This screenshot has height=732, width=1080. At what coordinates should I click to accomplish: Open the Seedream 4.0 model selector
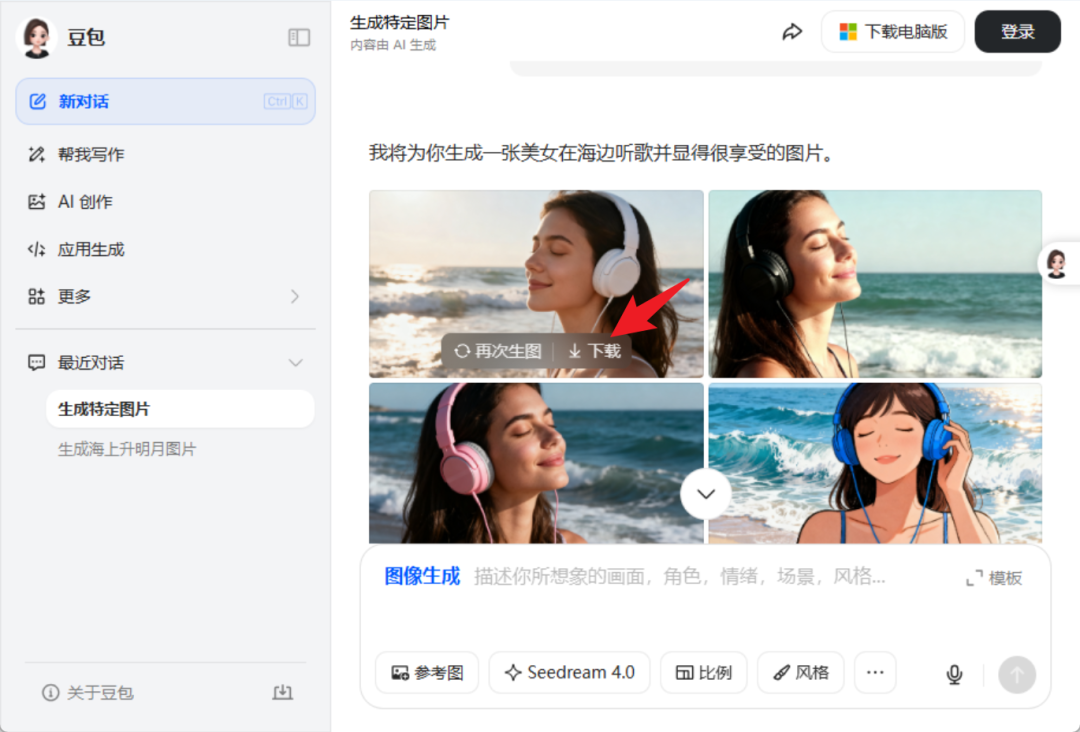[570, 673]
